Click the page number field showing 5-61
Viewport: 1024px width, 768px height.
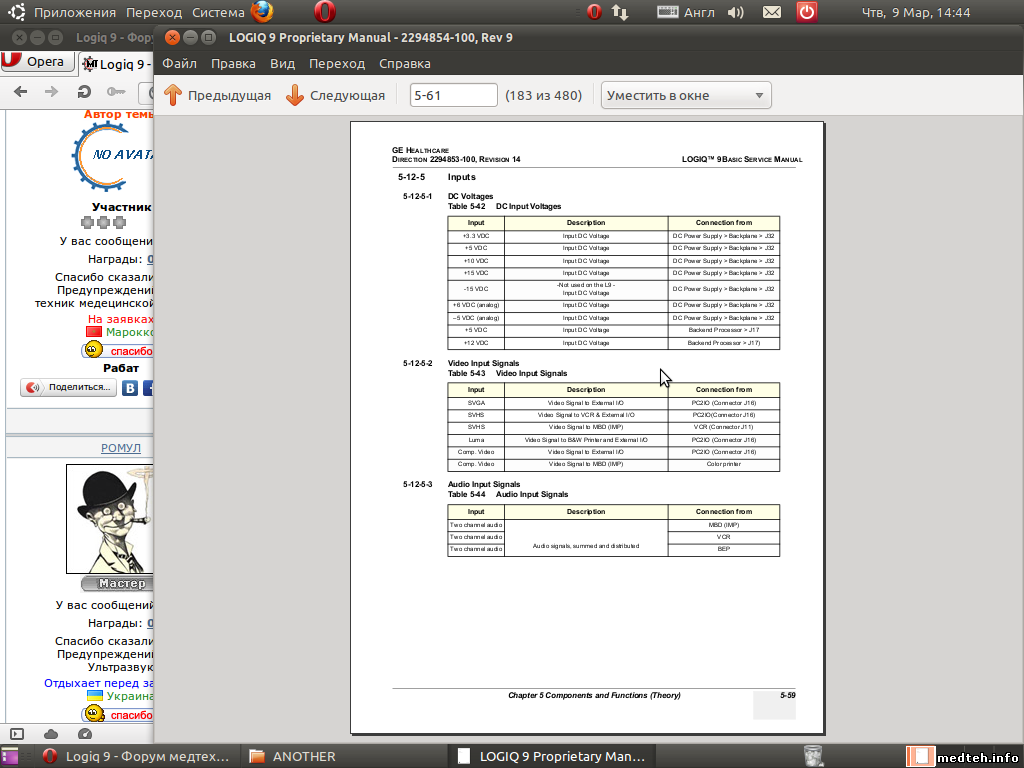[x=454, y=95]
